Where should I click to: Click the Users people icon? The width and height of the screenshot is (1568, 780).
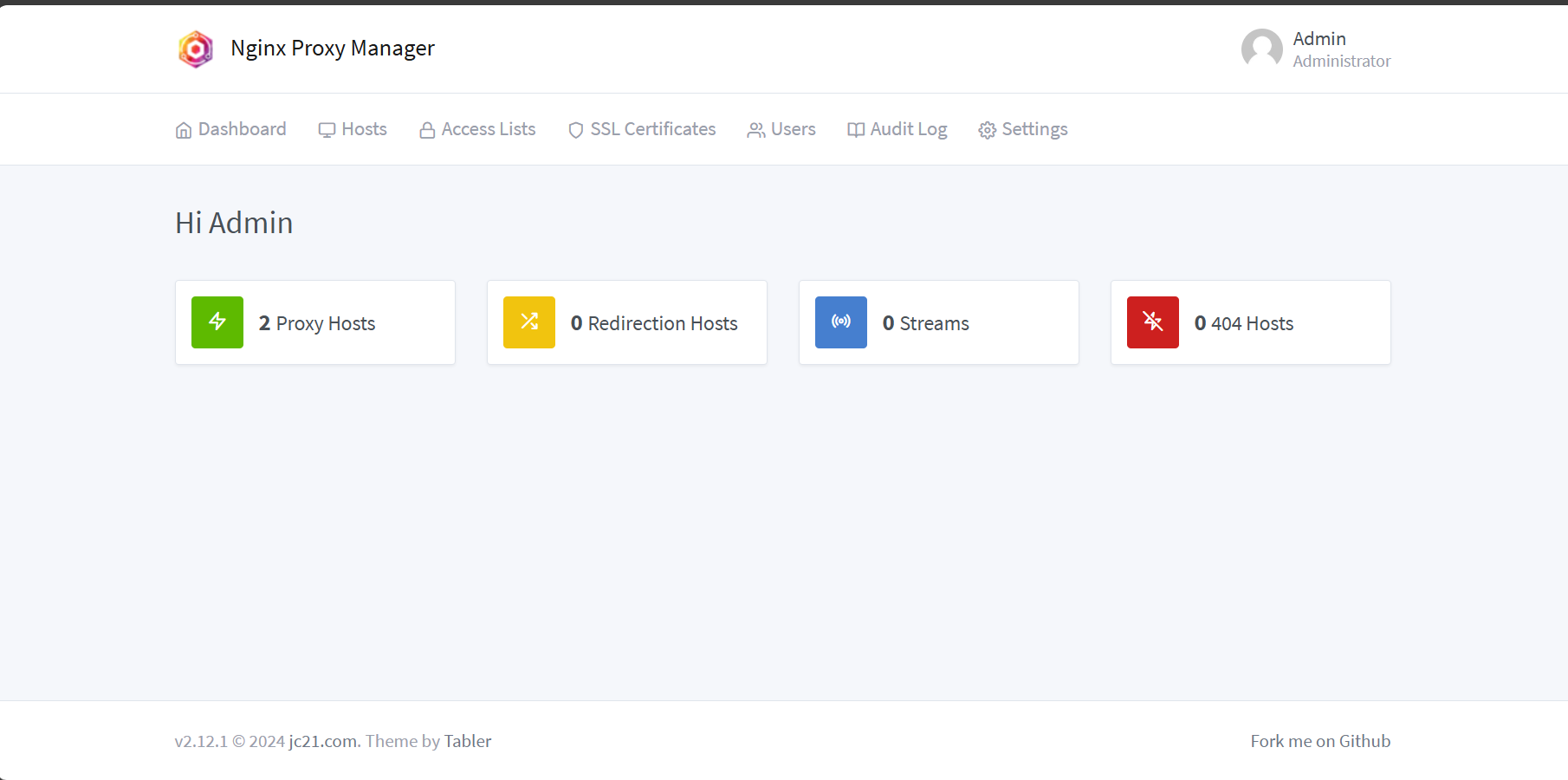tap(756, 130)
